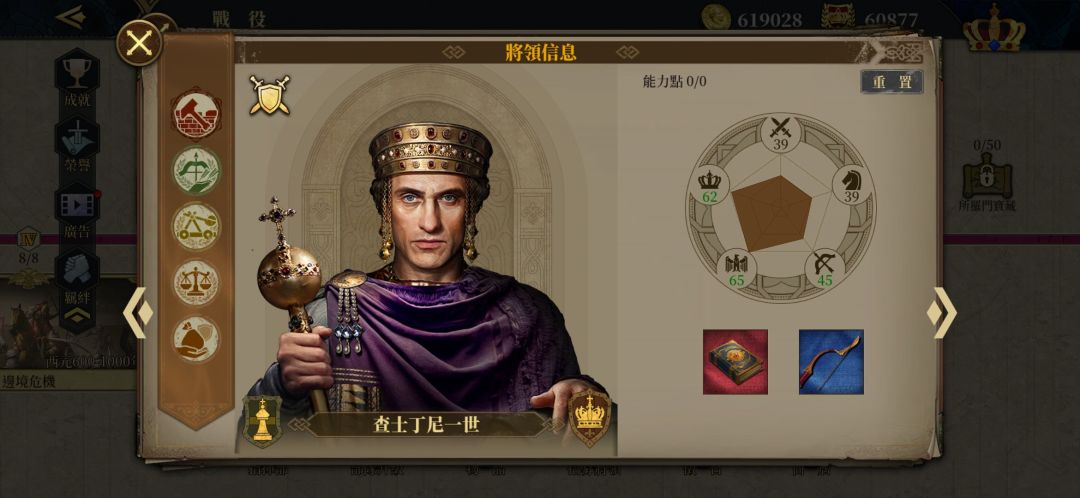The height and width of the screenshot is (498, 1080).
Task: Go to the previous general with left arrow
Action: coord(138,313)
